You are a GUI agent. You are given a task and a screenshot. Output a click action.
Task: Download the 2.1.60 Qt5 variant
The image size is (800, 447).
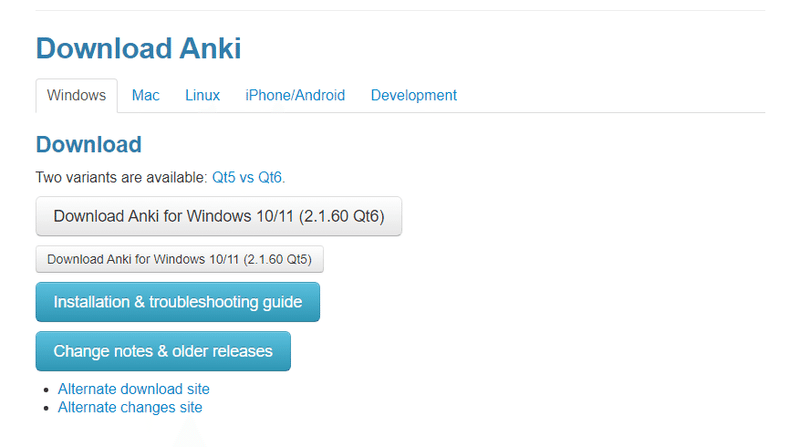coord(179,259)
